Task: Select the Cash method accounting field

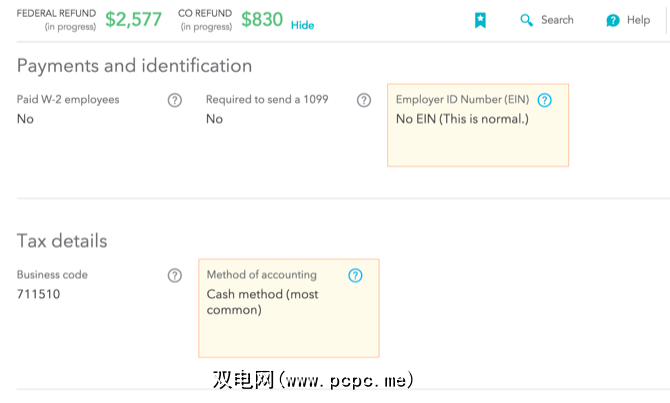Action: tap(288, 308)
